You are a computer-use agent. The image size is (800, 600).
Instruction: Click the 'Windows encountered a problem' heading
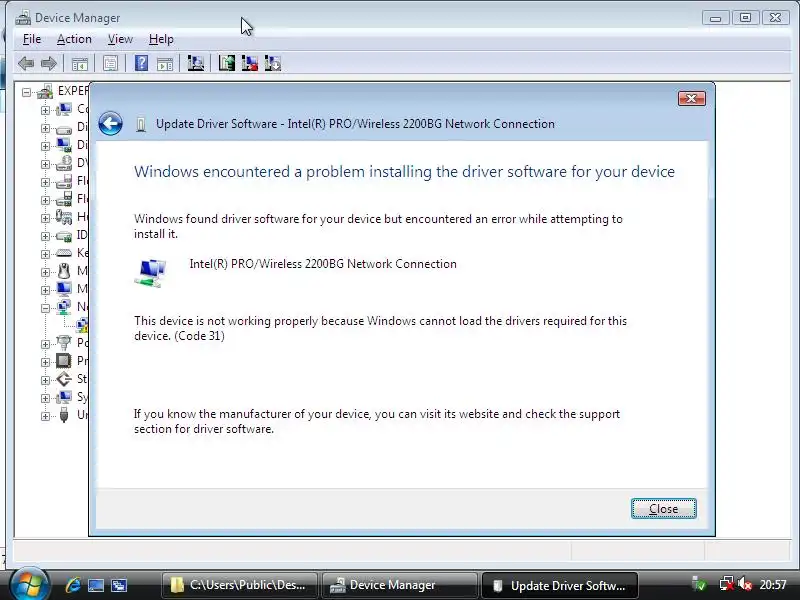(404, 171)
